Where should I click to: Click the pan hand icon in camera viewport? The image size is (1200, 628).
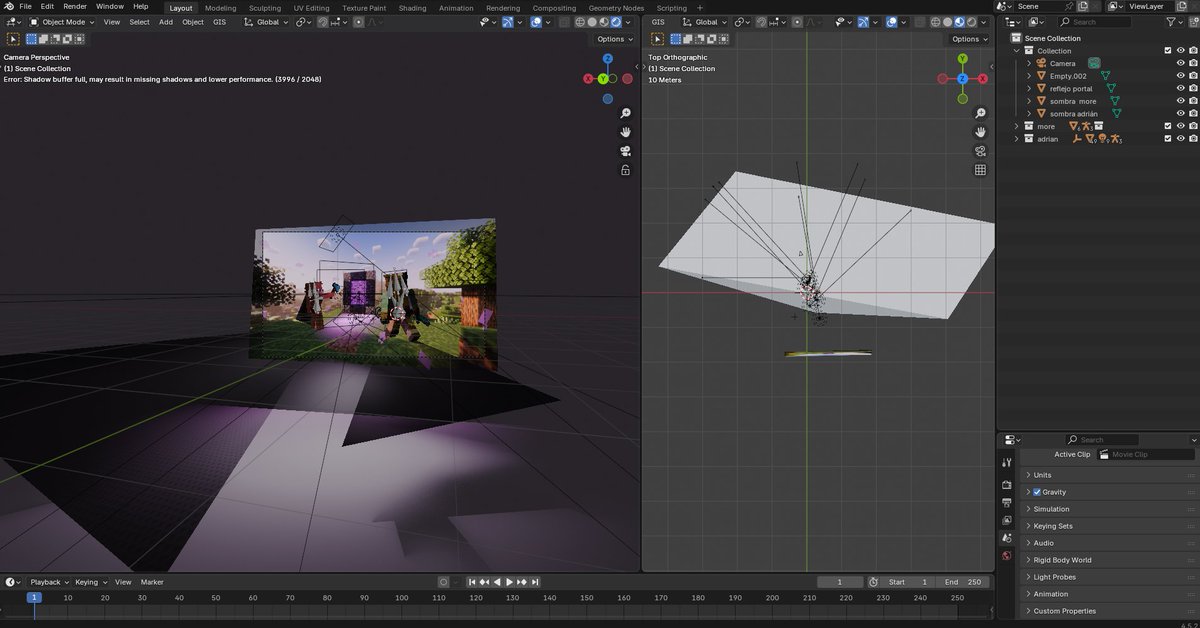point(626,132)
